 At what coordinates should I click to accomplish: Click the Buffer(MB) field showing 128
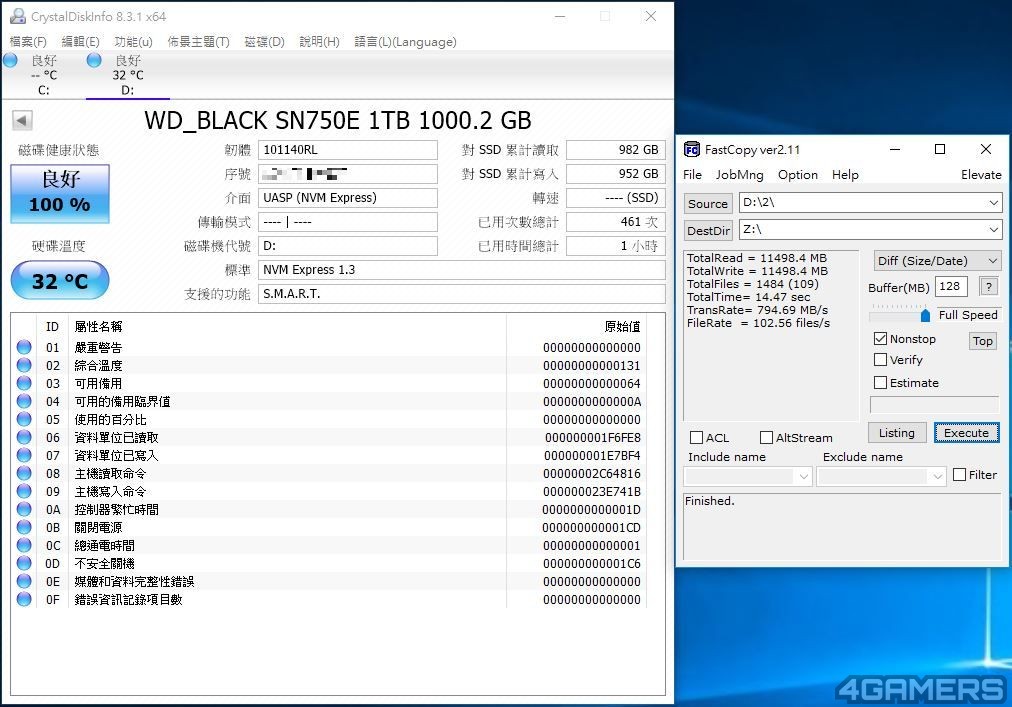[x=951, y=286]
